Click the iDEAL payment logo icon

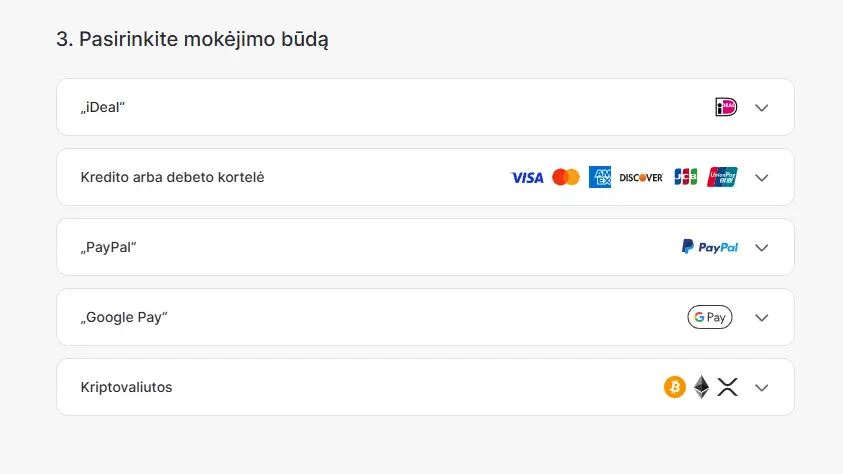tap(726, 107)
